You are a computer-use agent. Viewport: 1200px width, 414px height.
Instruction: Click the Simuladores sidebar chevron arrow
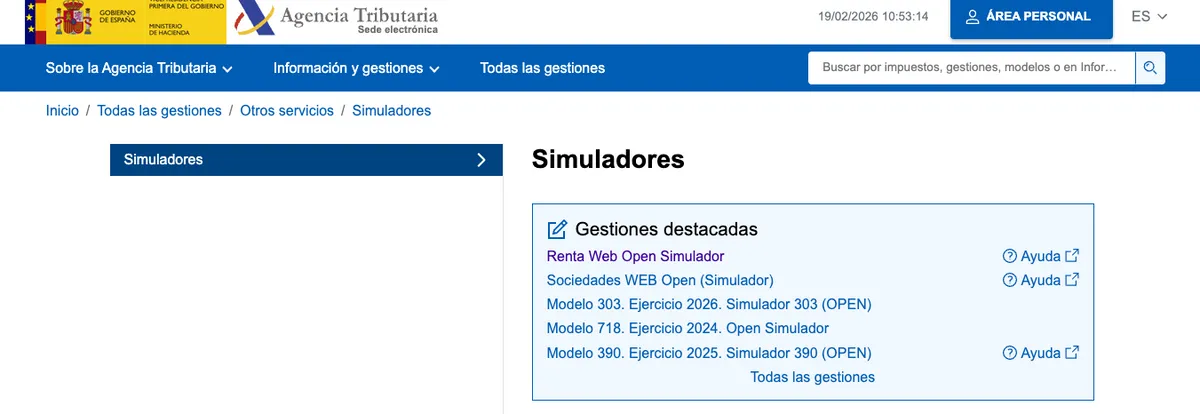[x=481, y=160]
